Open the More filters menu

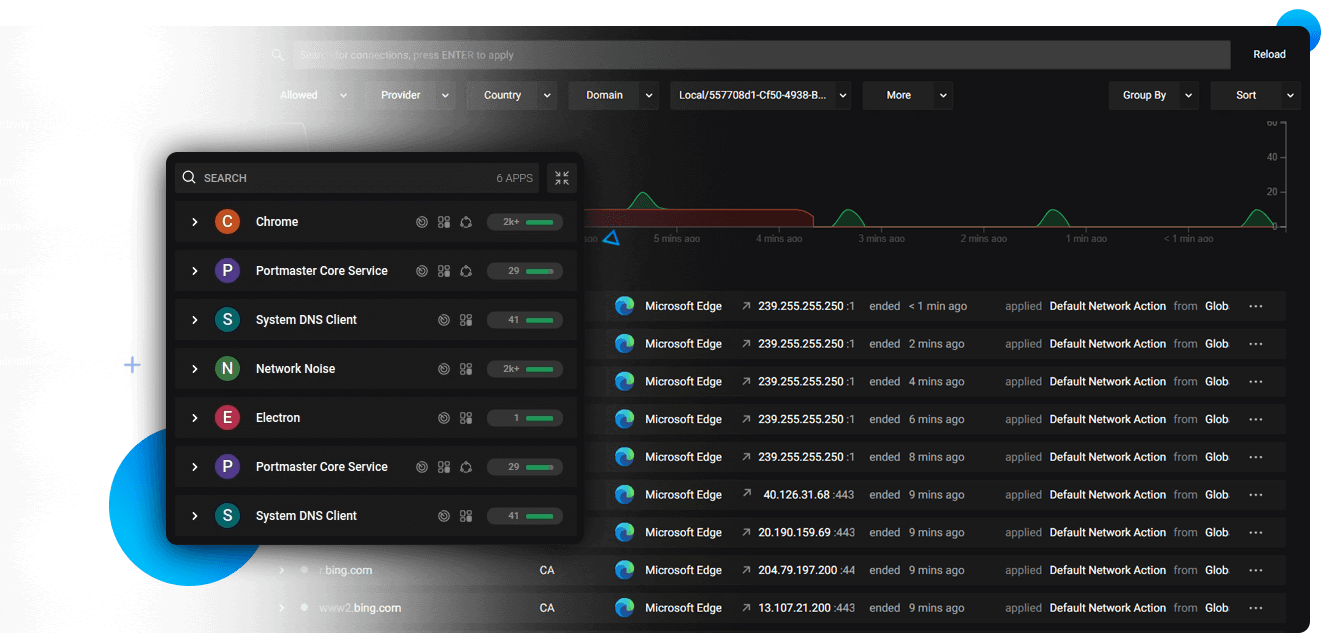coord(907,96)
